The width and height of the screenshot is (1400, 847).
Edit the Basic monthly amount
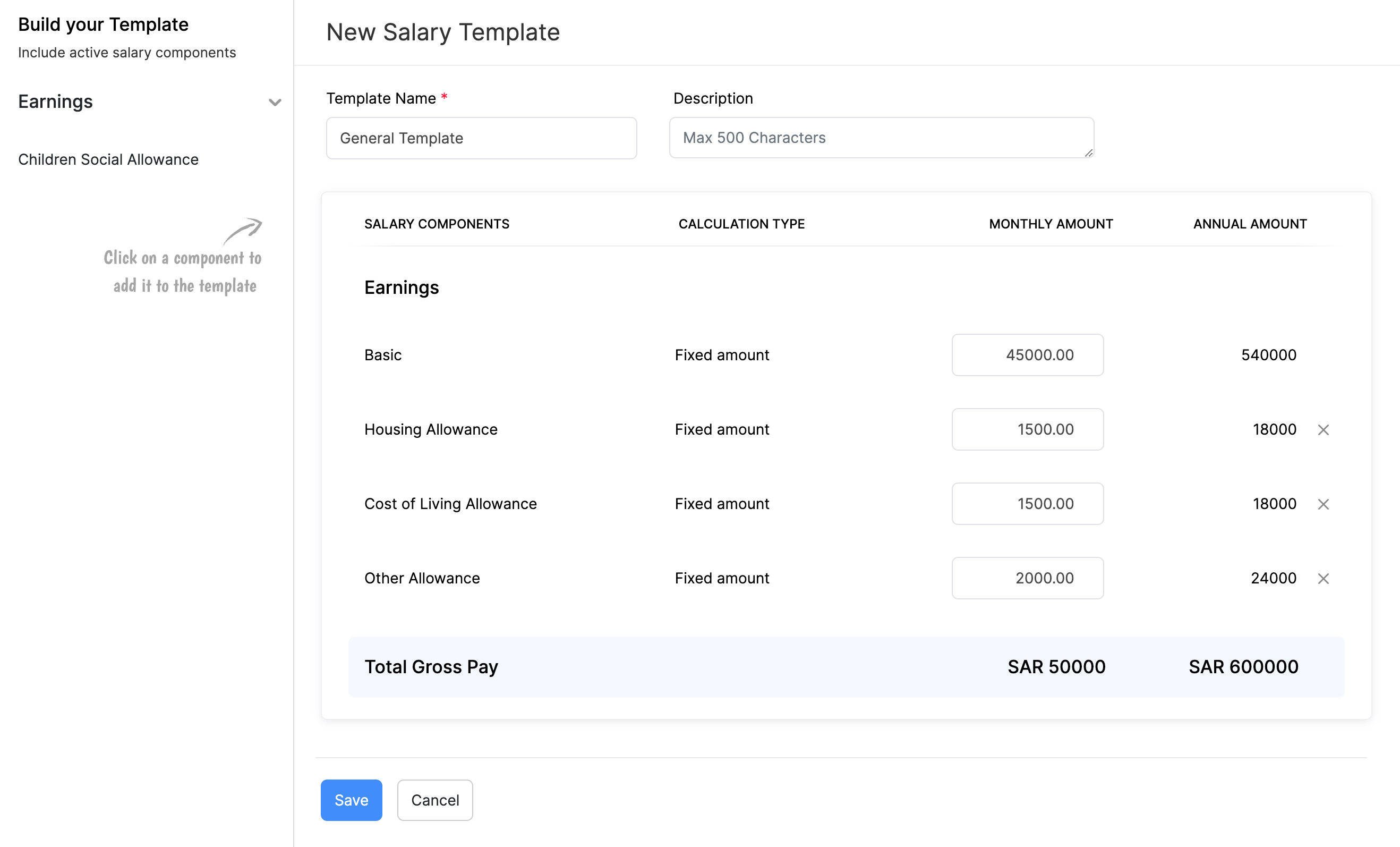[x=1027, y=355]
